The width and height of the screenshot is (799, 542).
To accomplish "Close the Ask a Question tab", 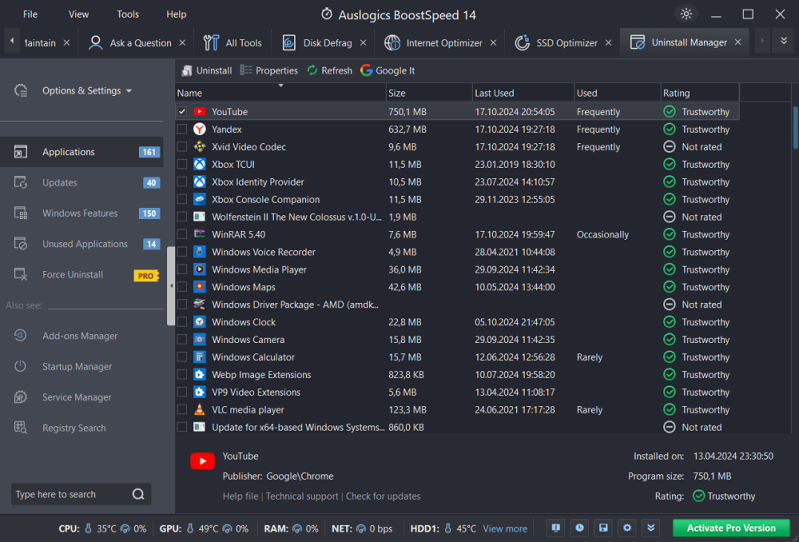I will tap(182, 43).
